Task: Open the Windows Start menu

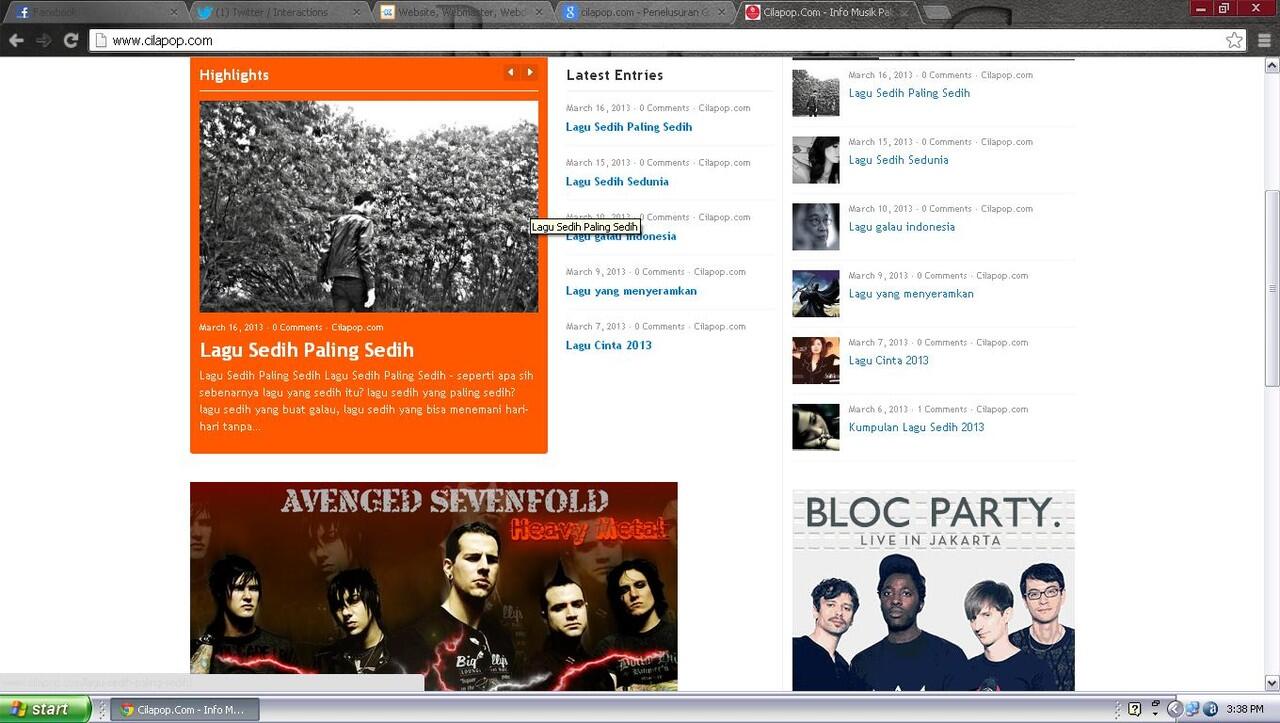Action: [x=45, y=709]
